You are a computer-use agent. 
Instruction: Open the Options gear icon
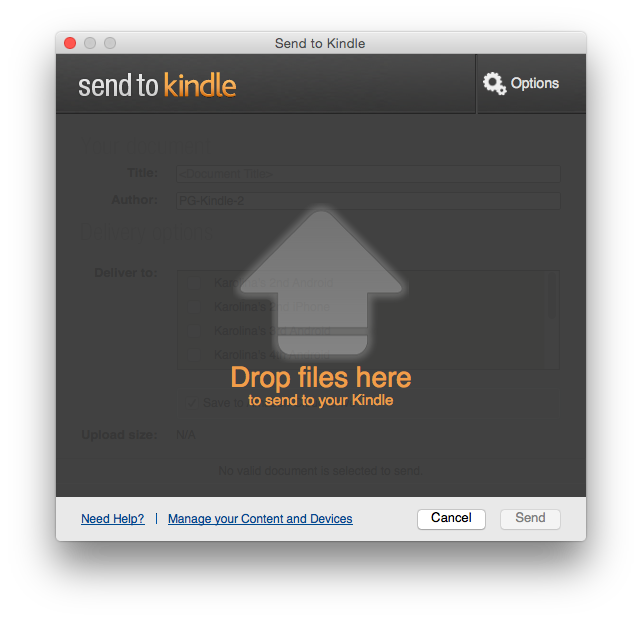coord(494,84)
